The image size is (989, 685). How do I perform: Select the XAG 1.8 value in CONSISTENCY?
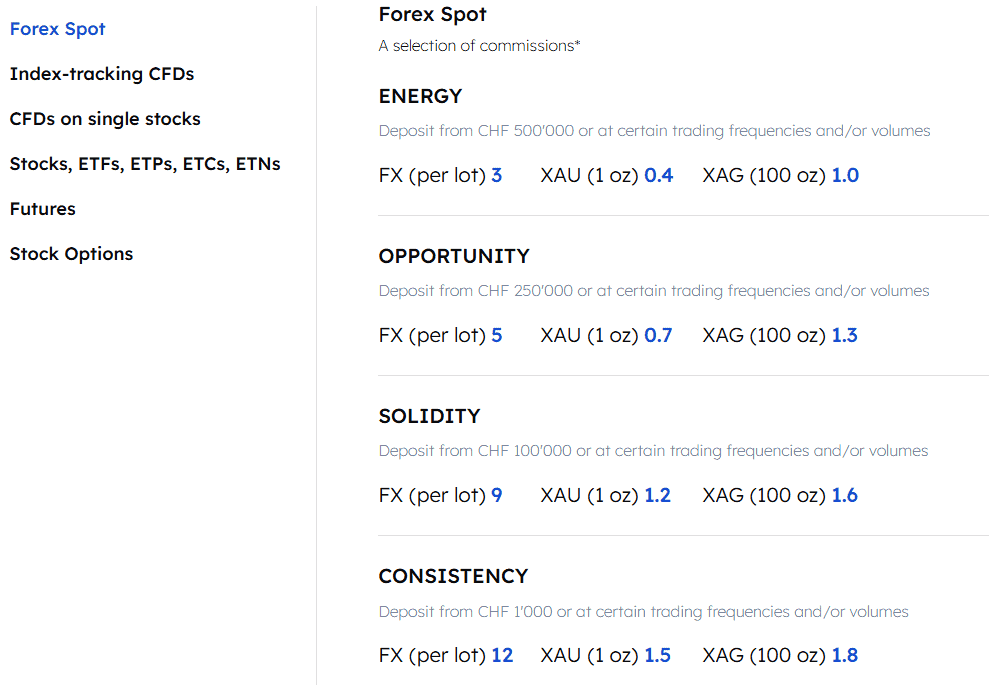pyautogui.click(x=844, y=654)
